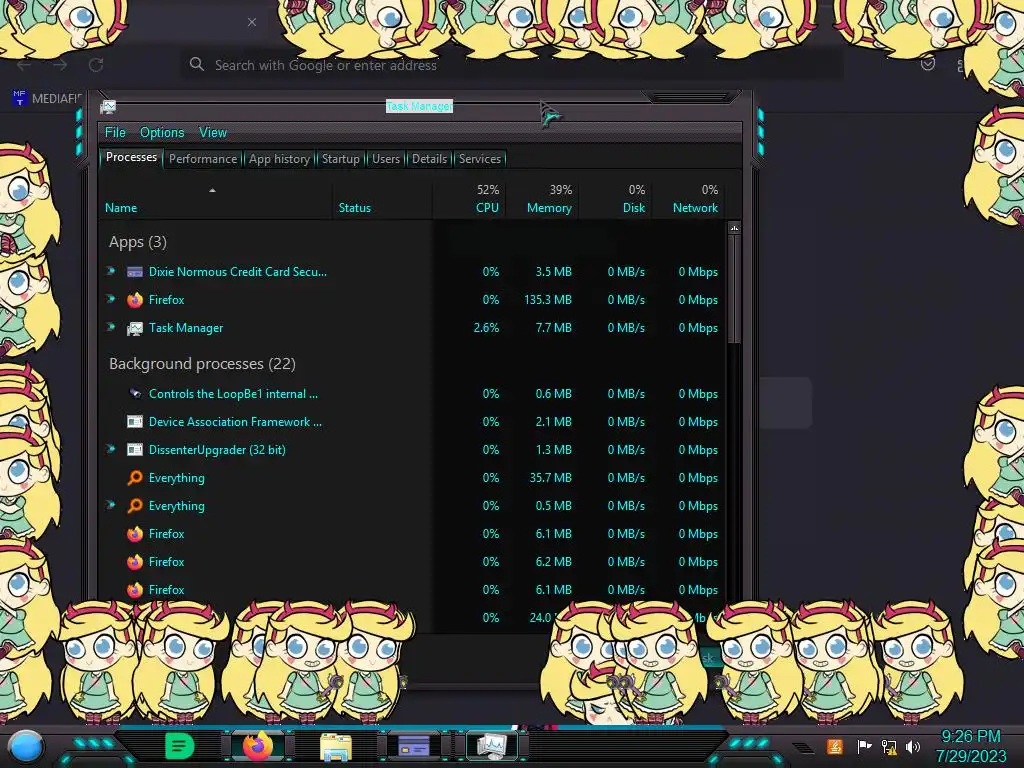The width and height of the screenshot is (1024, 768).
Task: Expand the Firefox app process group
Action: (111, 299)
